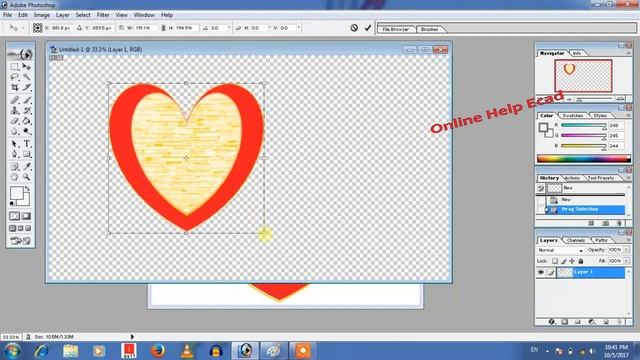Select the Pen tool
The width and height of the screenshot is (640, 360).
pos(15,154)
